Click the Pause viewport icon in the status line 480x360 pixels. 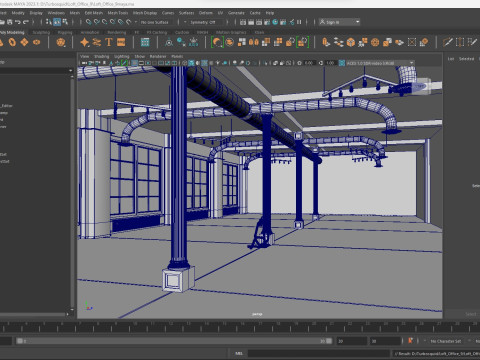[299, 22]
